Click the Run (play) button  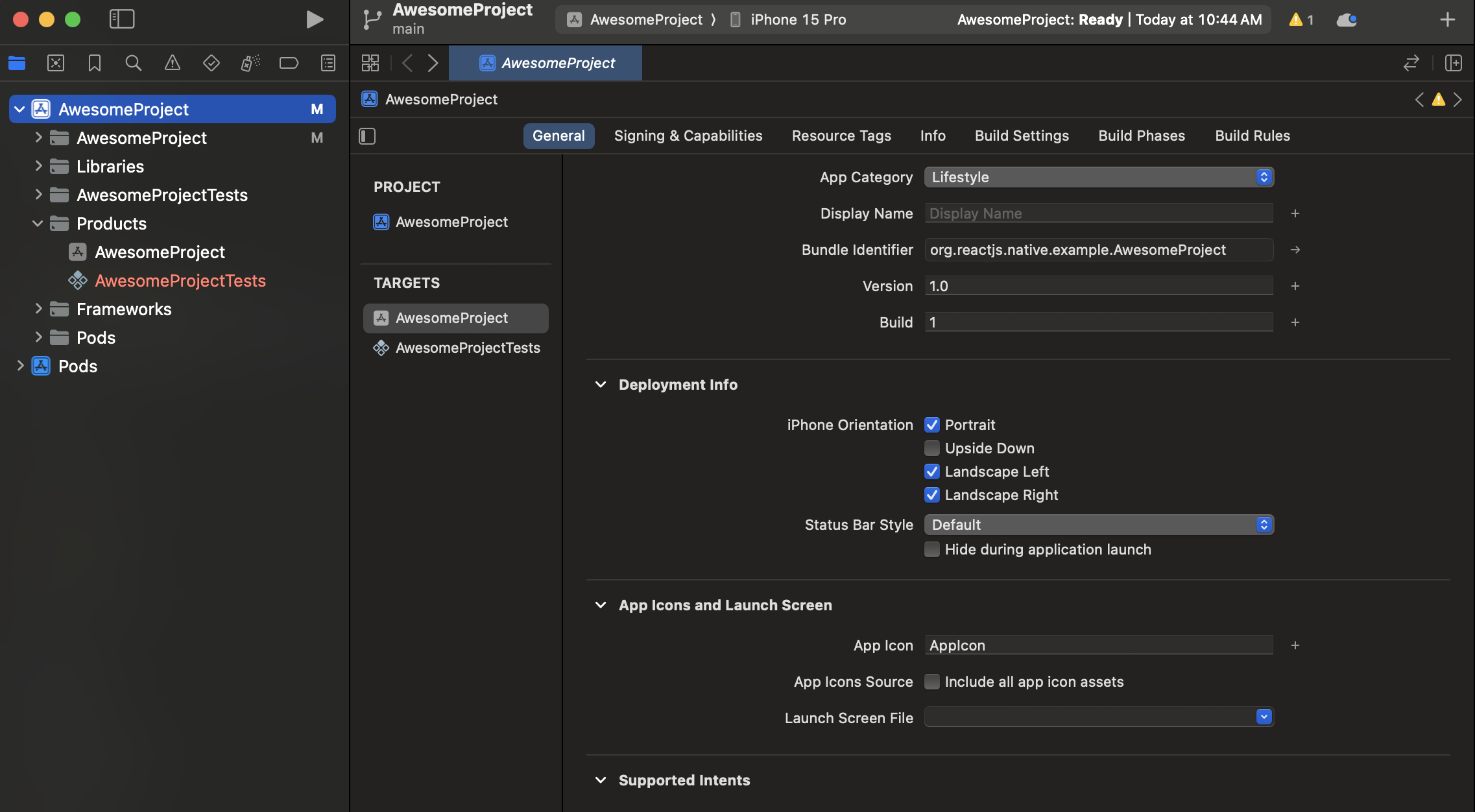click(x=315, y=19)
